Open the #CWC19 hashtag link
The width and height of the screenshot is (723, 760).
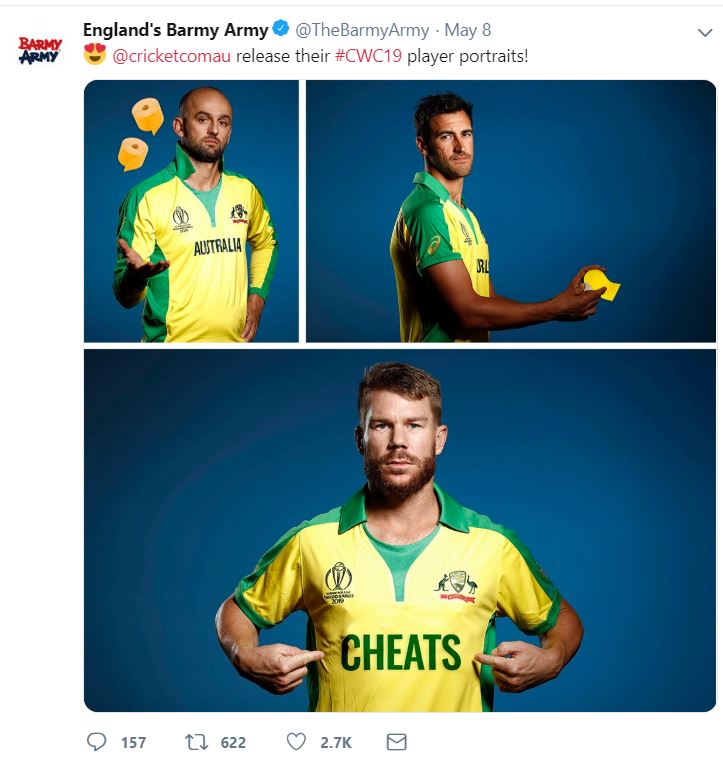[x=368, y=56]
